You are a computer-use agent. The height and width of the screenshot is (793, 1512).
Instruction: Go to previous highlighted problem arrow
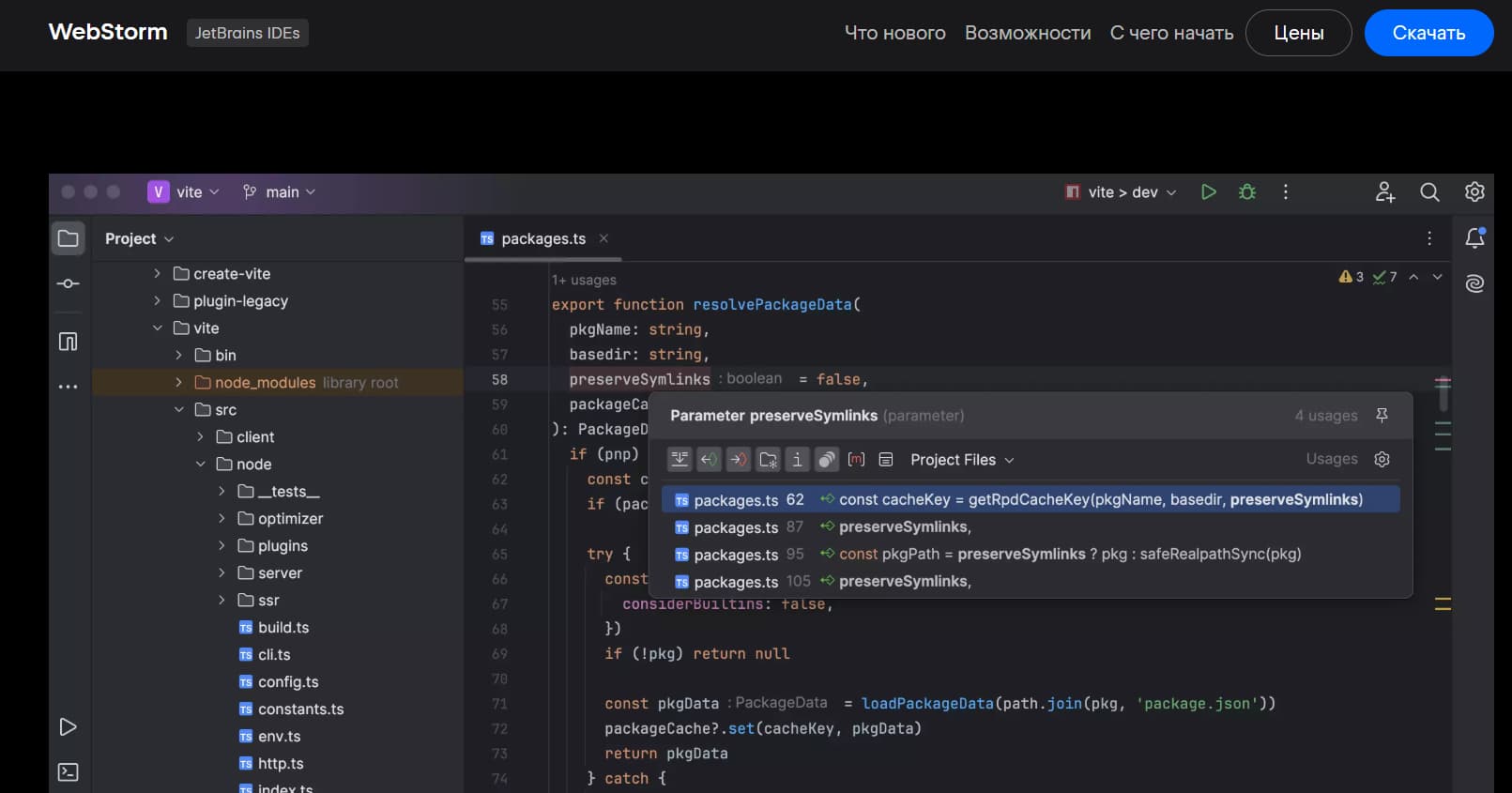[x=1413, y=277]
